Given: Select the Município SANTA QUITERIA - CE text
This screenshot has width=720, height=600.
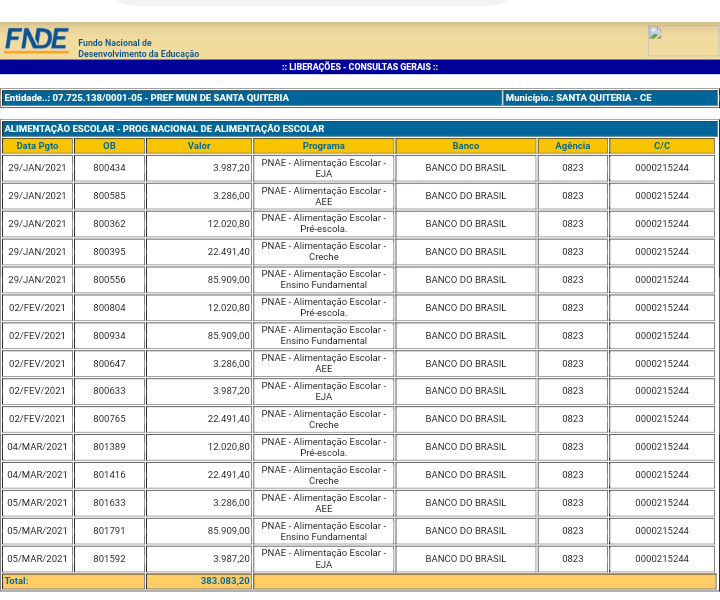Looking at the screenshot, I should (578, 98).
